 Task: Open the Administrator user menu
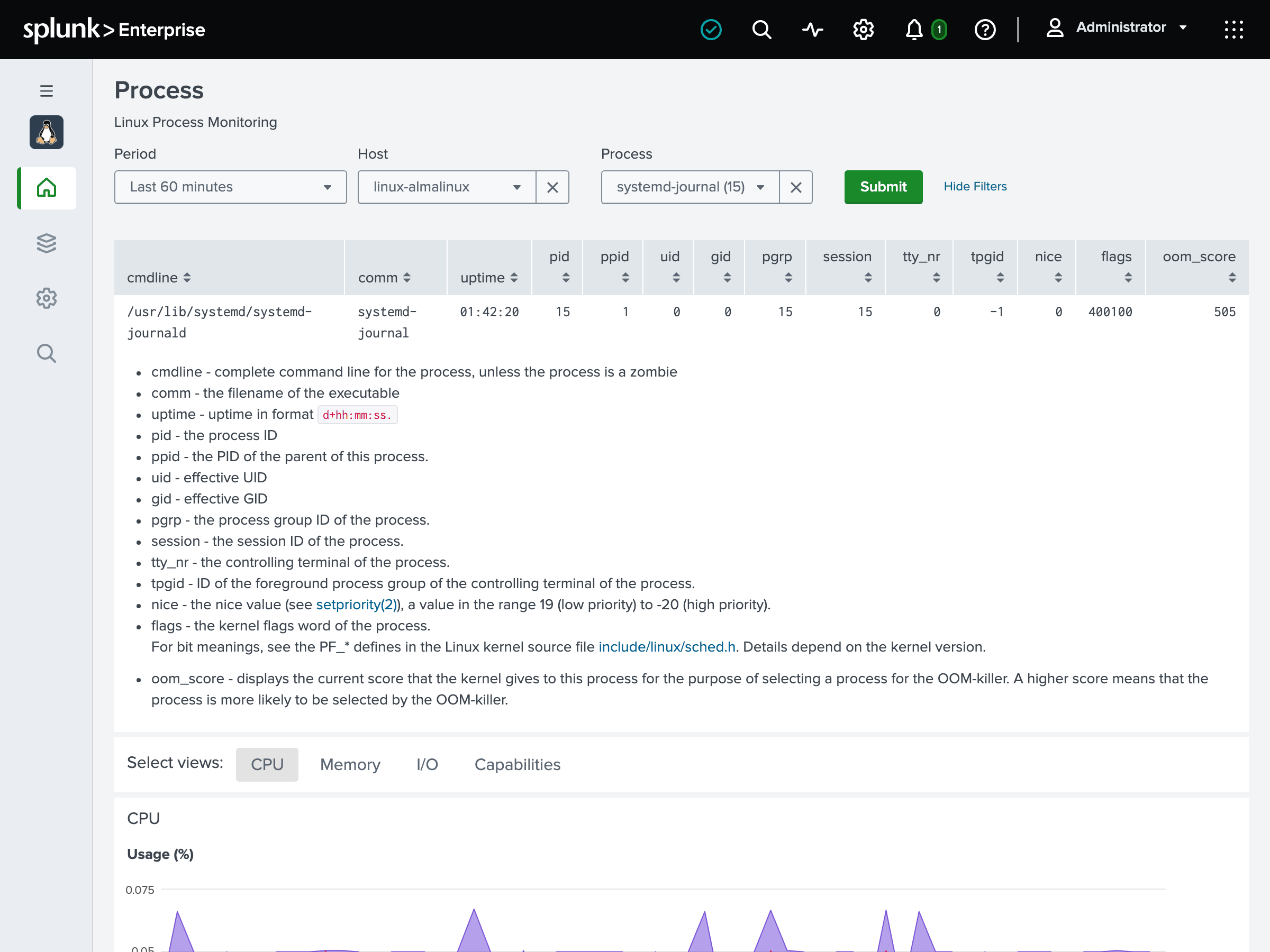point(1116,28)
